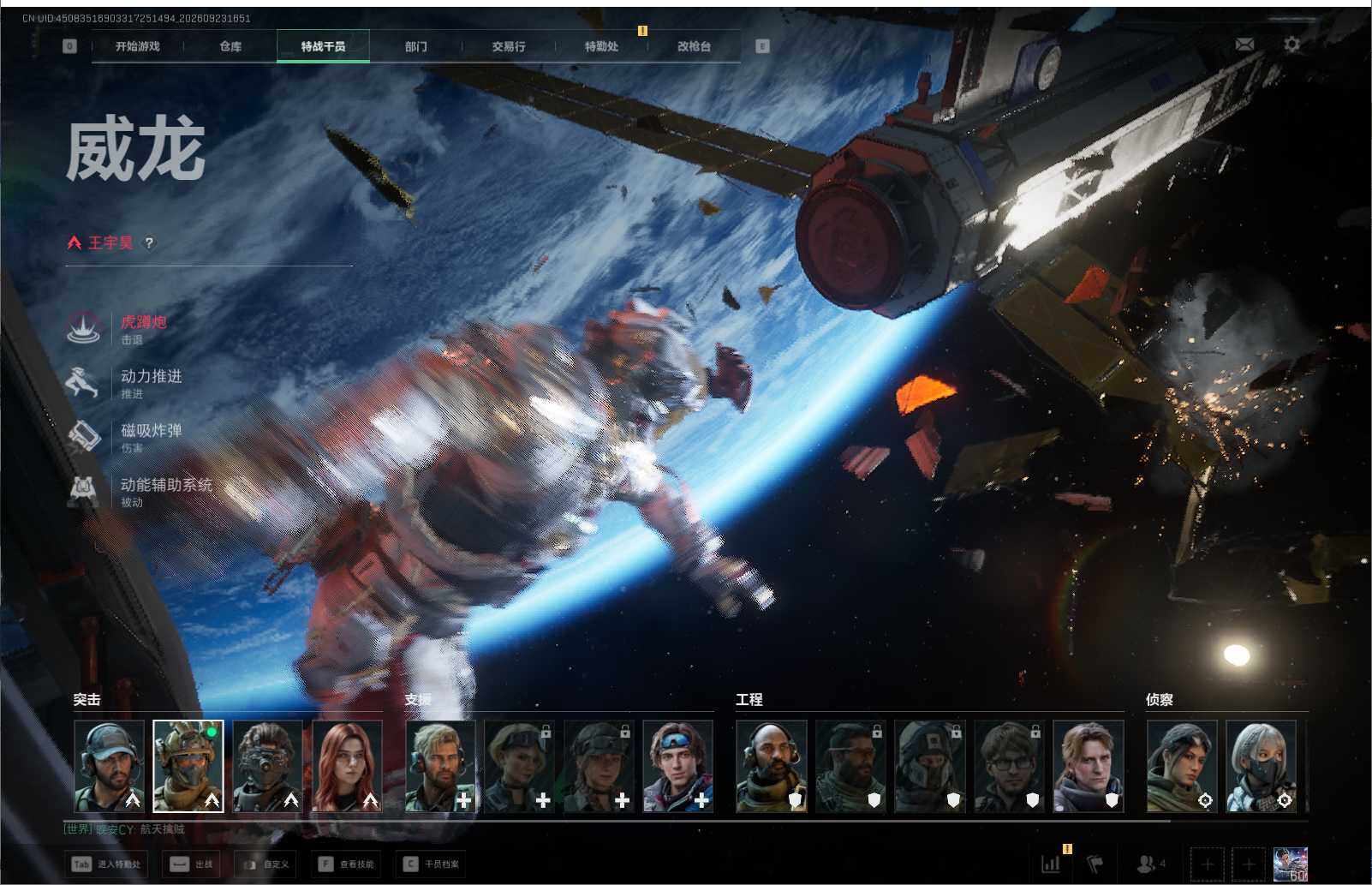Select 支援 operator with blue goggles
This screenshot has height=885, width=1372.
pos(678,766)
